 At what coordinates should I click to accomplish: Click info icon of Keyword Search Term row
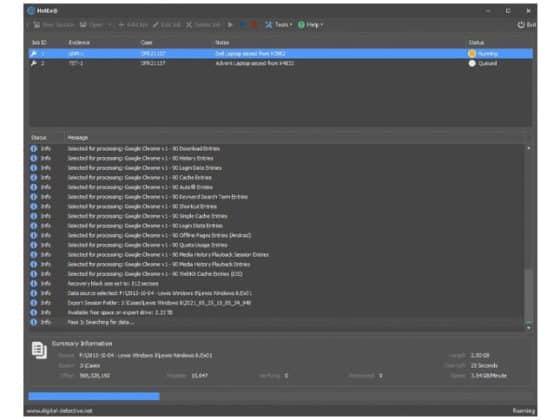pos(34,197)
